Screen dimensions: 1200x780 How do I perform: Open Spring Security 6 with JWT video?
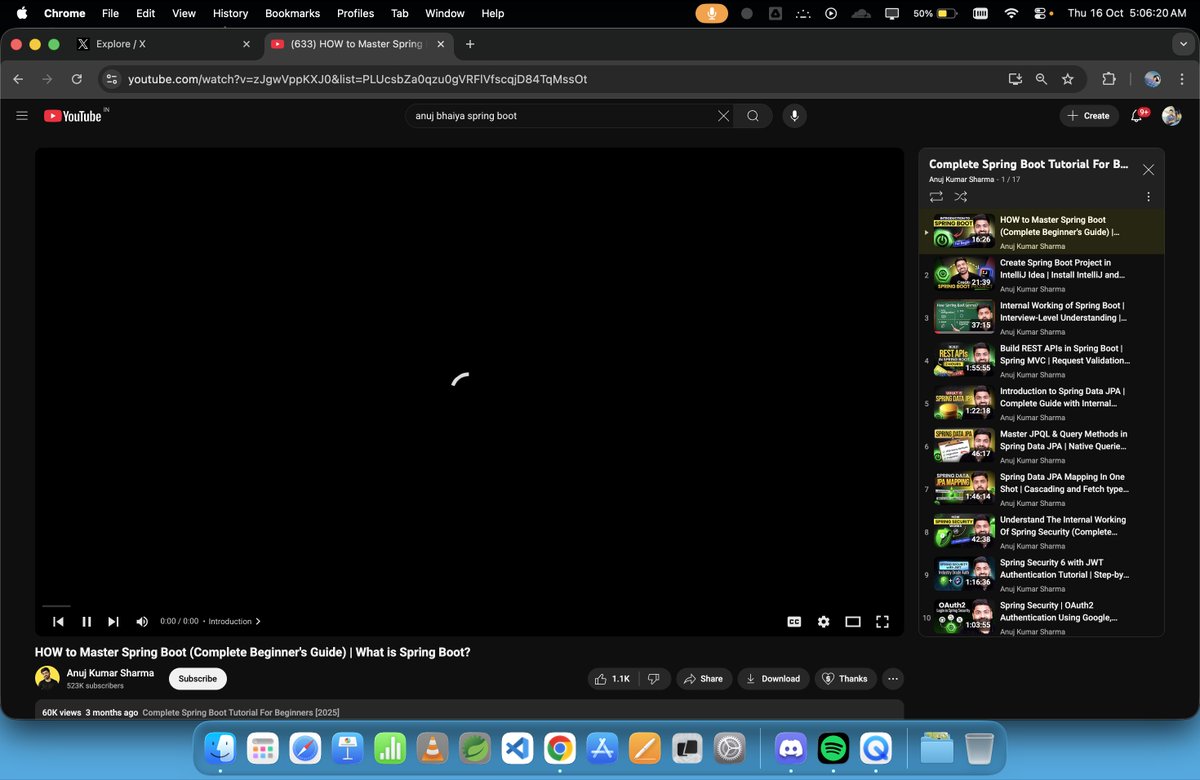(1041, 575)
